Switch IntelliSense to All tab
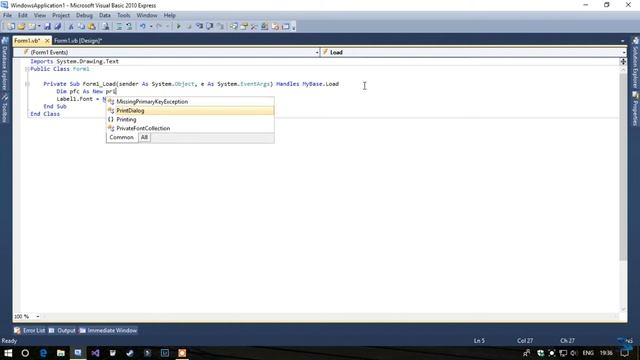Viewport: 640px width, 360px height. click(x=144, y=138)
